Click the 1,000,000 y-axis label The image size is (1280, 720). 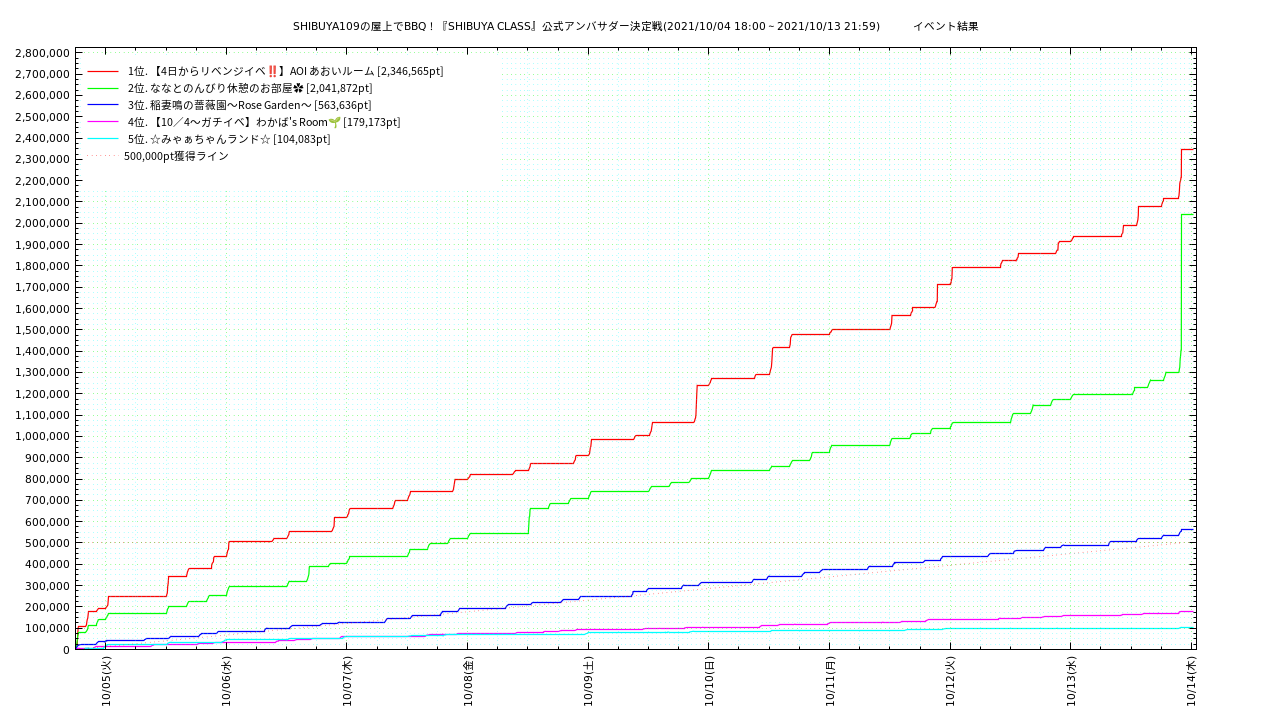43,436
